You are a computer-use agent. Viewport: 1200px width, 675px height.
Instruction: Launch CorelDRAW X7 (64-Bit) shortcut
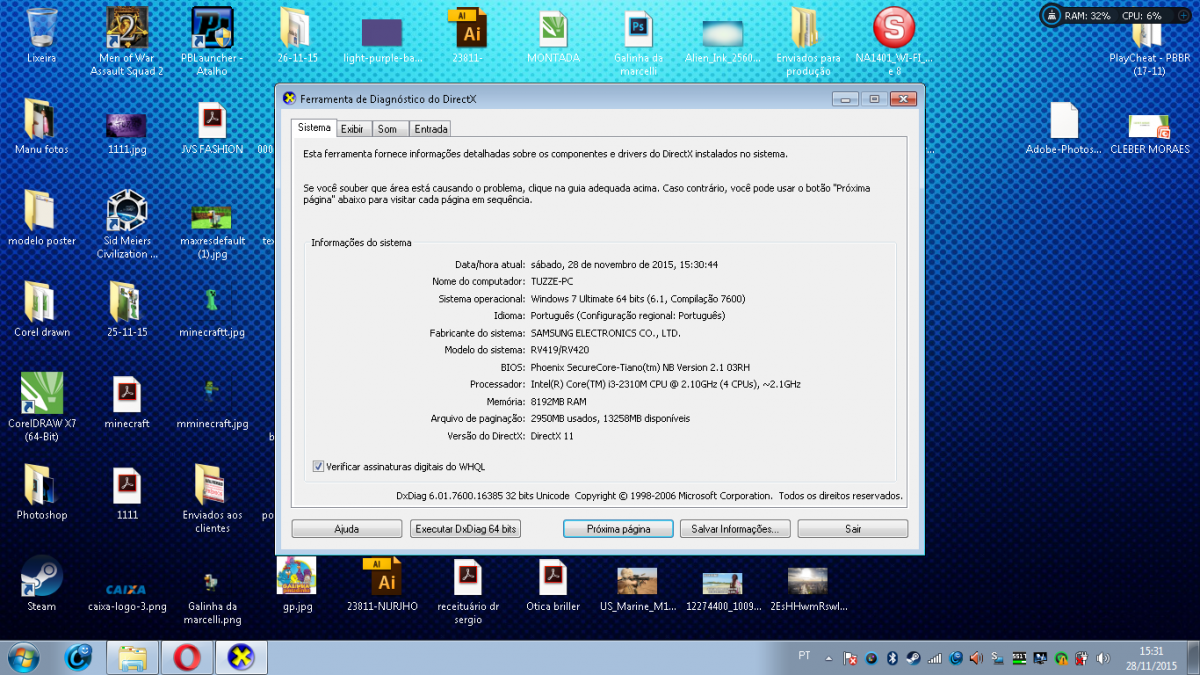point(42,406)
